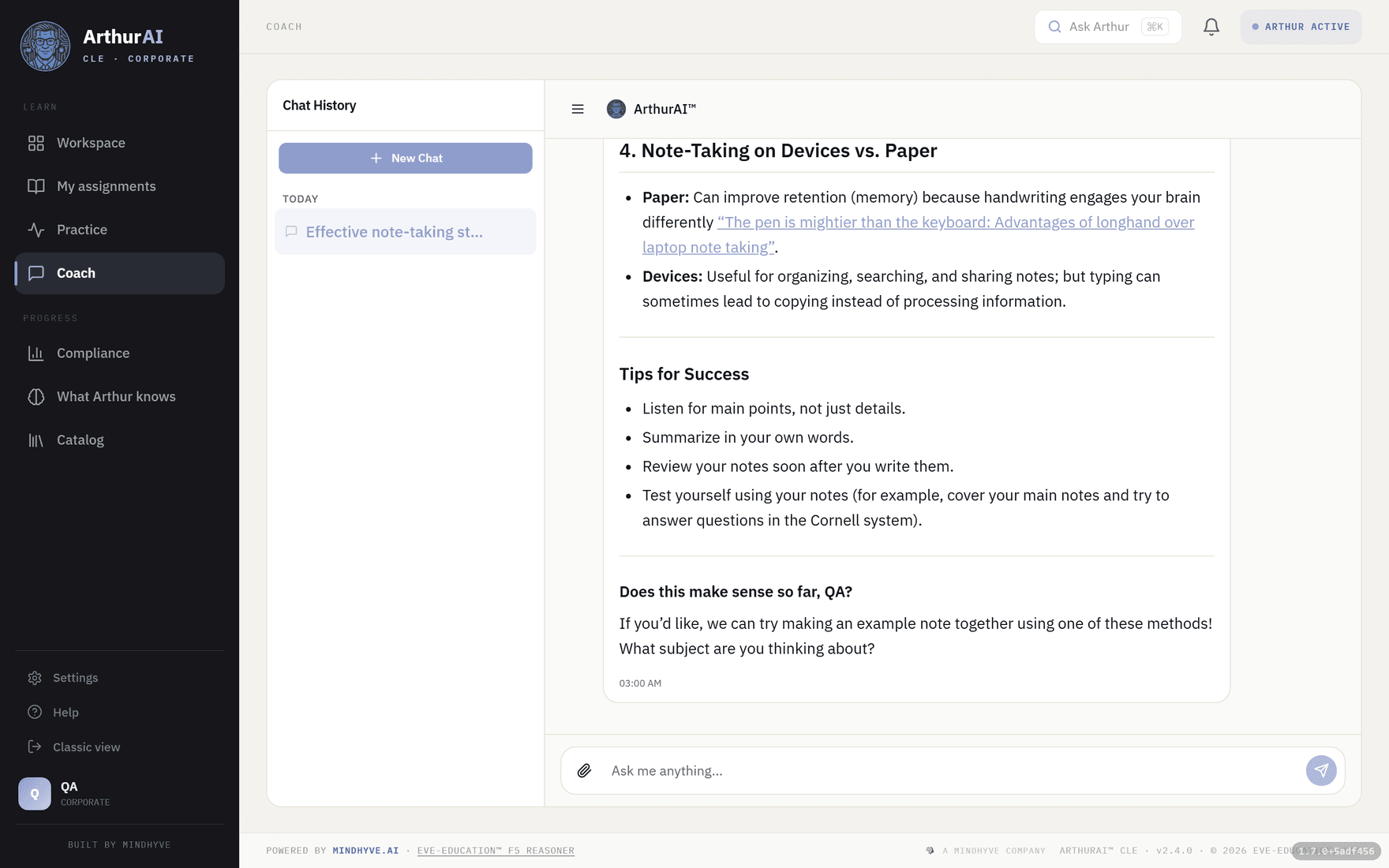Select the Practice activity icon
This screenshot has height=868, width=1389.
[36, 230]
